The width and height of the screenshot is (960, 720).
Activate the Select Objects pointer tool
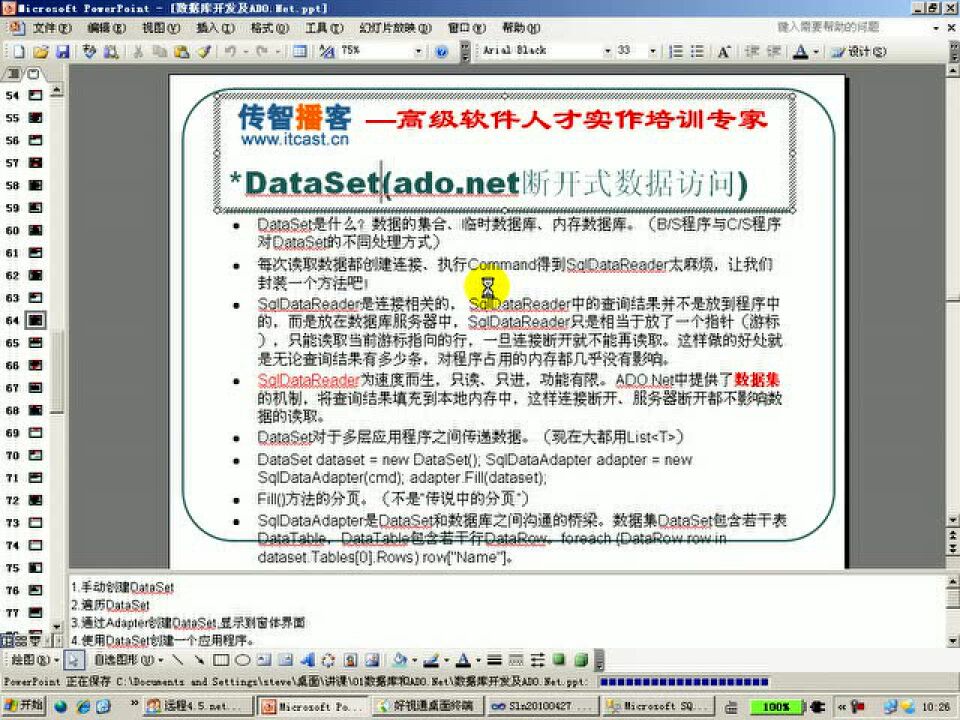pyautogui.click(x=74, y=659)
